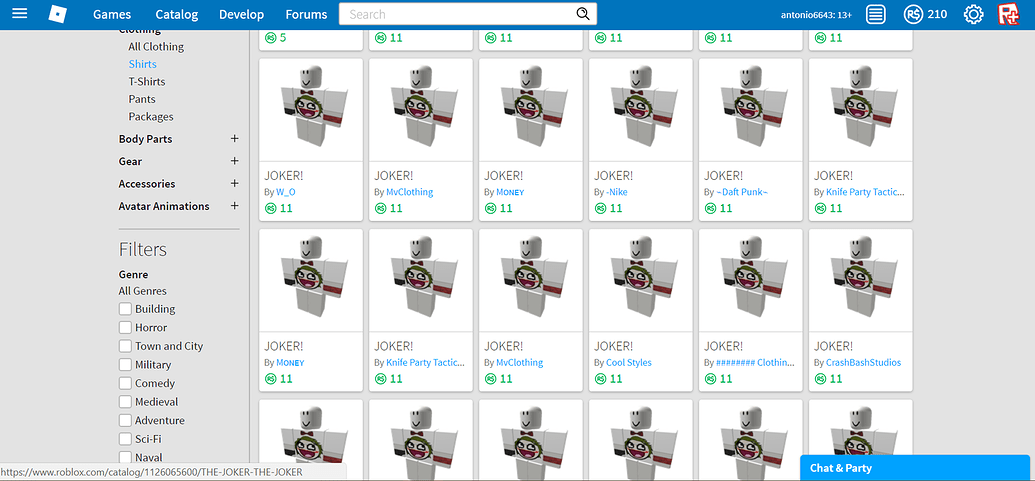Open creator link ~Daft Punk~
The image size is (1035, 481).
tap(743, 192)
